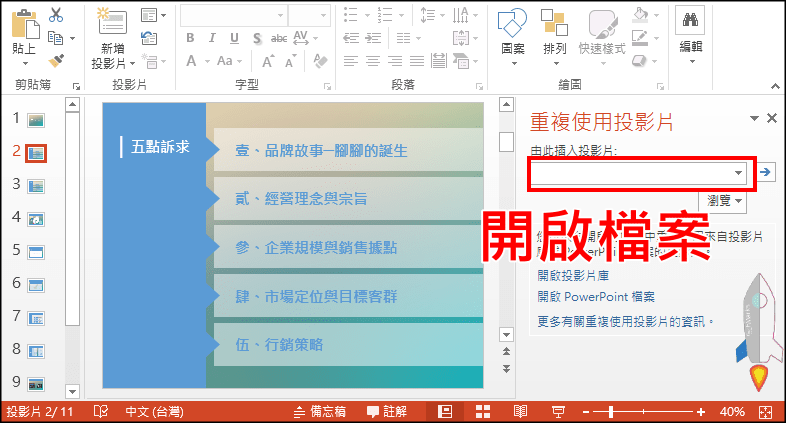Image resolution: width=786 pixels, height=423 pixels.
Task: Toggle Bold formatting
Action: click(190, 38)
